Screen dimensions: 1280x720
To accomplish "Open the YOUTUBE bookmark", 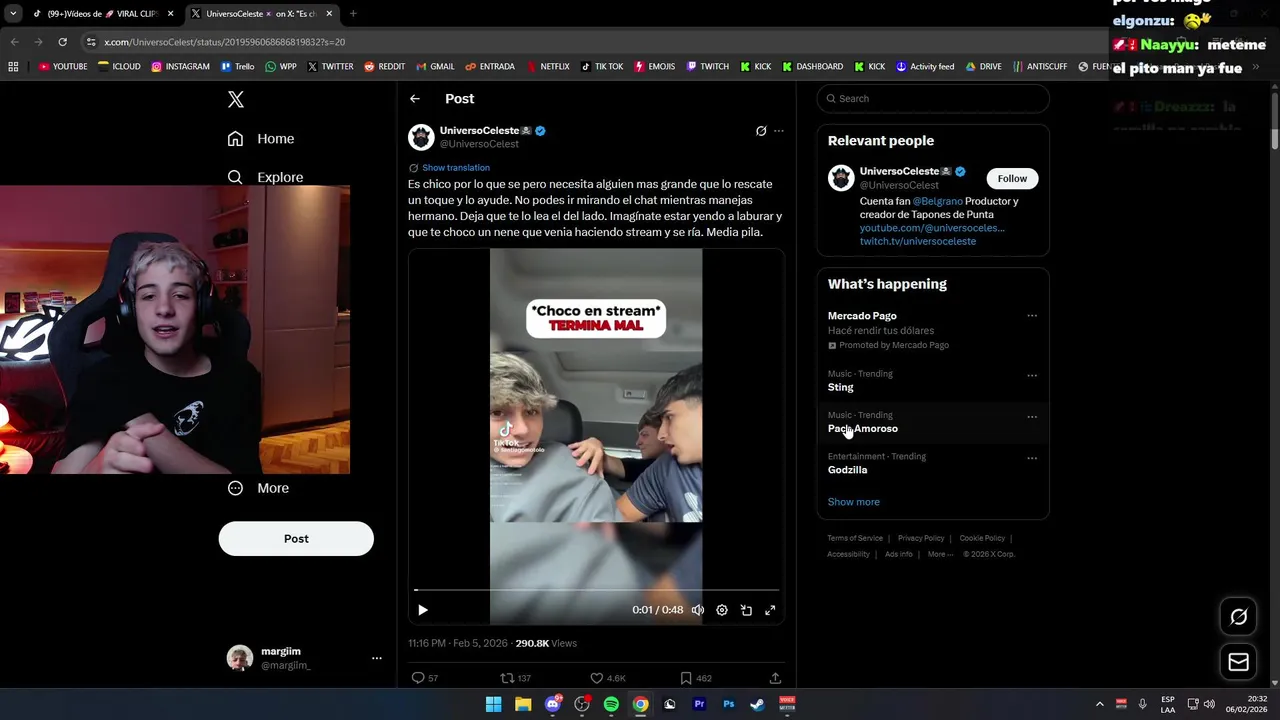I will tap(62, 67).
